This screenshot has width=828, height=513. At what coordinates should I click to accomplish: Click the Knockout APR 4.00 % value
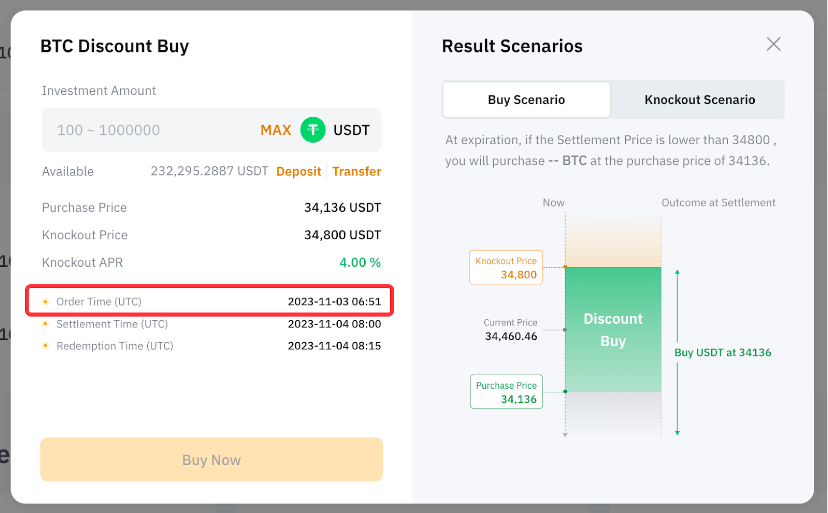360,262
